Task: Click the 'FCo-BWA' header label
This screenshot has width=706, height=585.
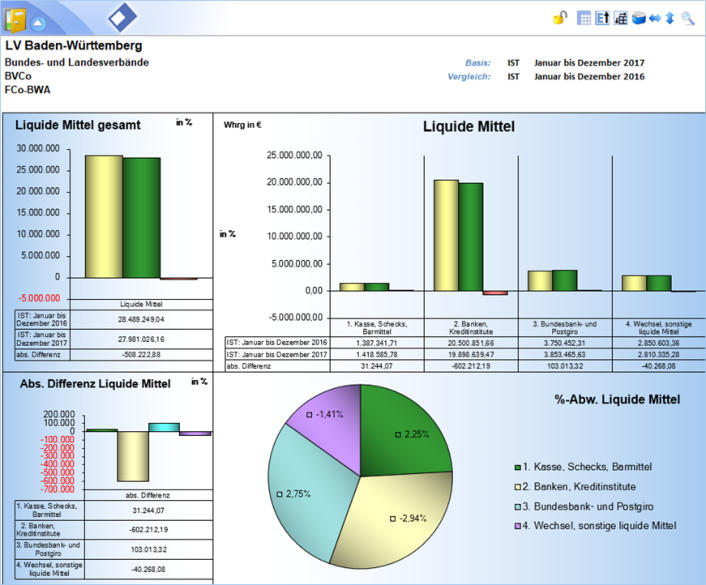Action: coord(28,89)
